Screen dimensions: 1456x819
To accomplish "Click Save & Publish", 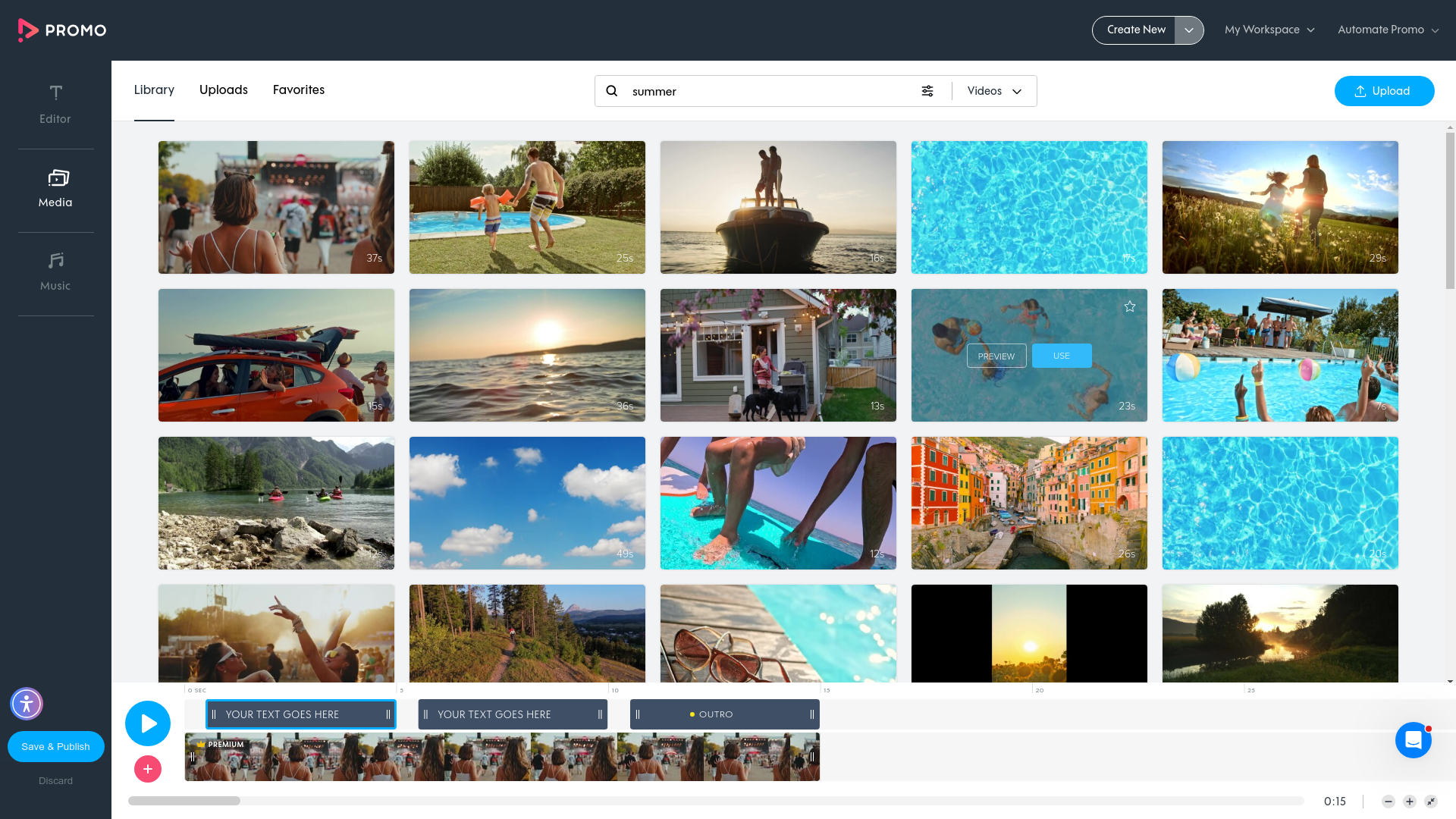I will (56, 746).
